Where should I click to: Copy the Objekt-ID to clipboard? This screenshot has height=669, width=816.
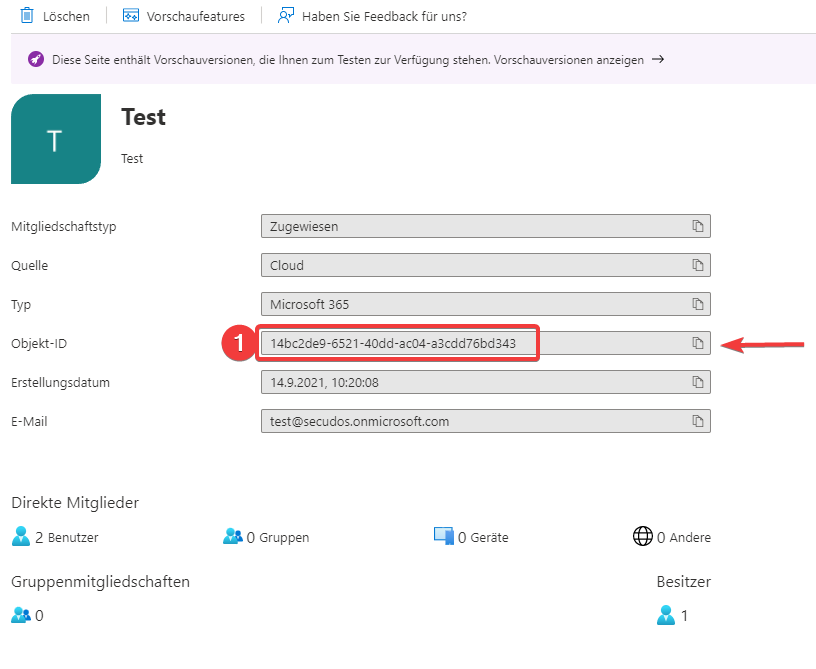[x=698, y=343]
